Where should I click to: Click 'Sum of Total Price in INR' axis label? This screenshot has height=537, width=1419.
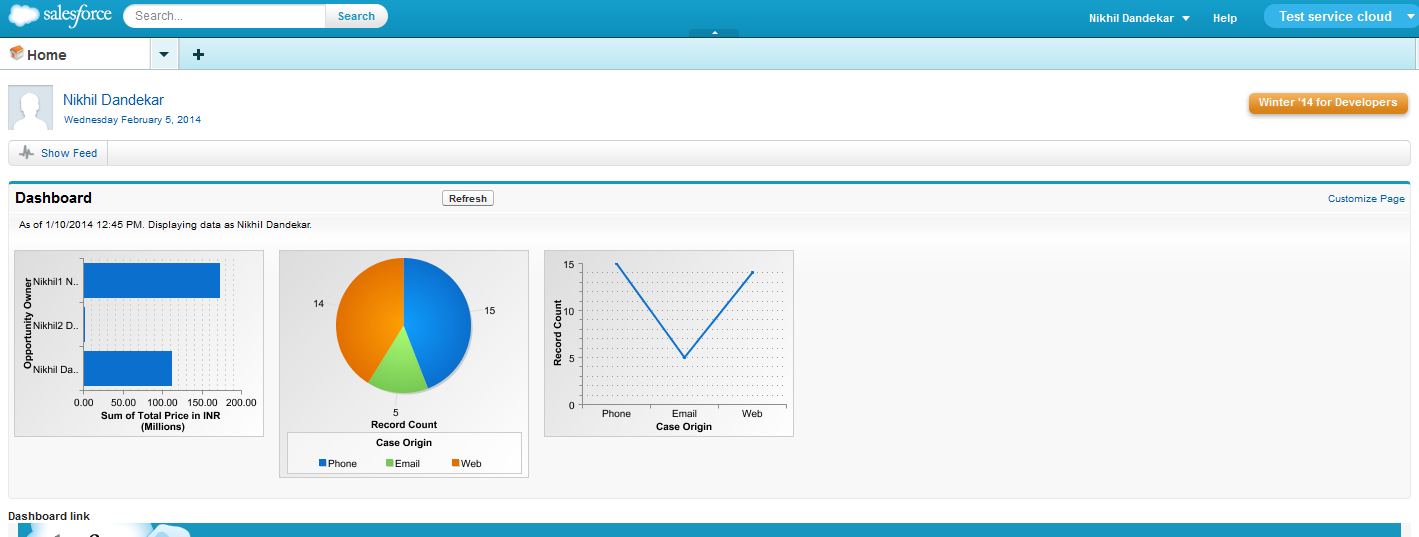pyautogui.click(x=161, y=415)
